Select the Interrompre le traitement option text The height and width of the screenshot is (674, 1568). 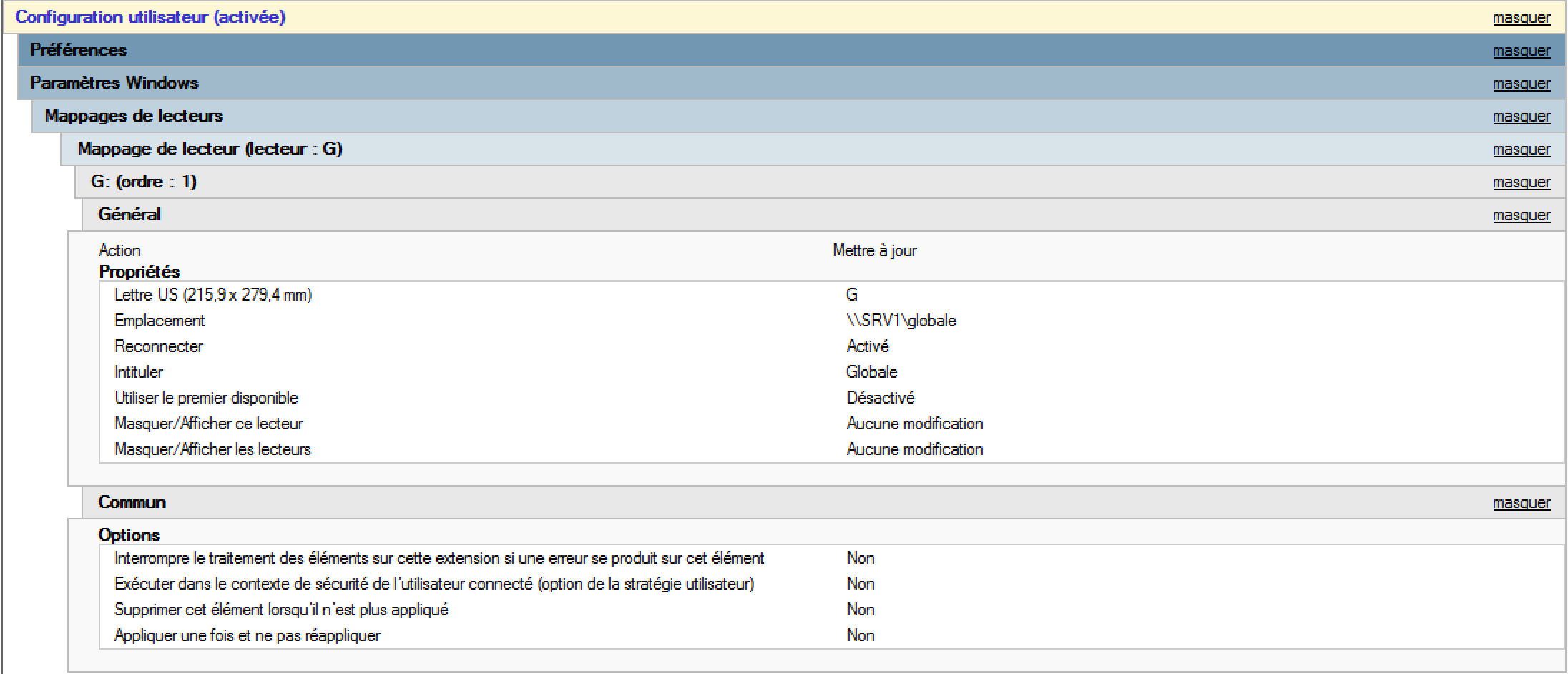439,558
